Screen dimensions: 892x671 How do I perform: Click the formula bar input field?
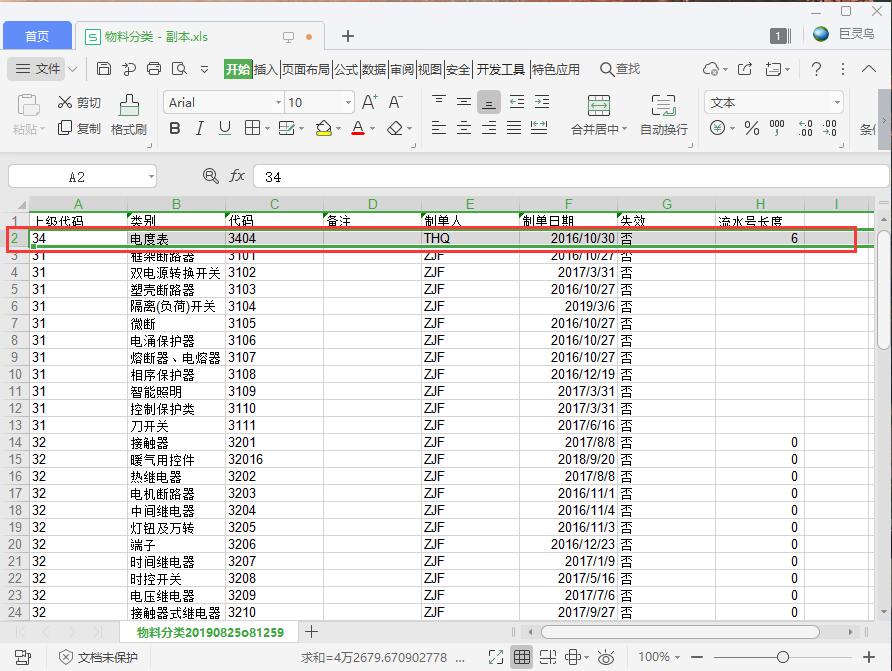[x=560, y=176]
